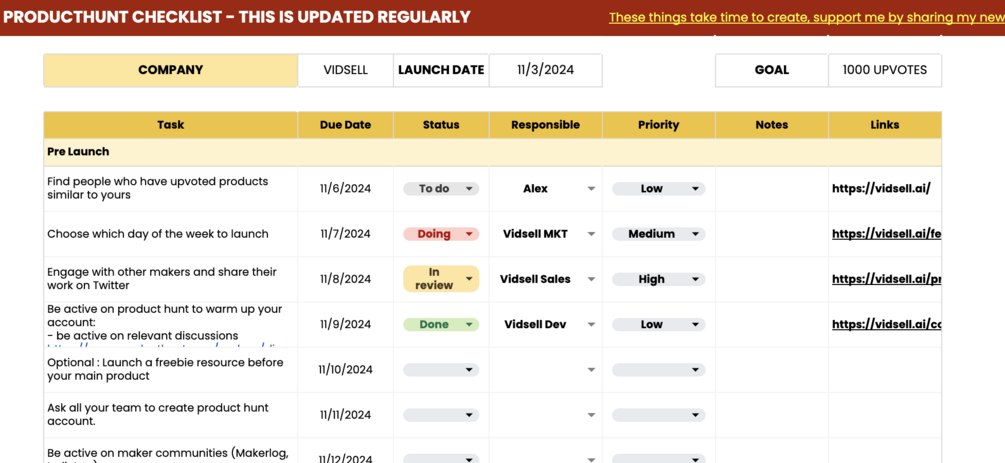Select the 'Pre Launch' section row
Screen dimensions: 1005x463
pos(492,152)
